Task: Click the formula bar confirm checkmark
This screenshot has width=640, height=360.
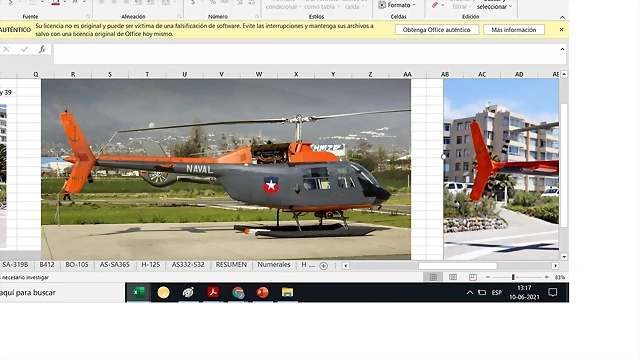Action: point(24,49)
